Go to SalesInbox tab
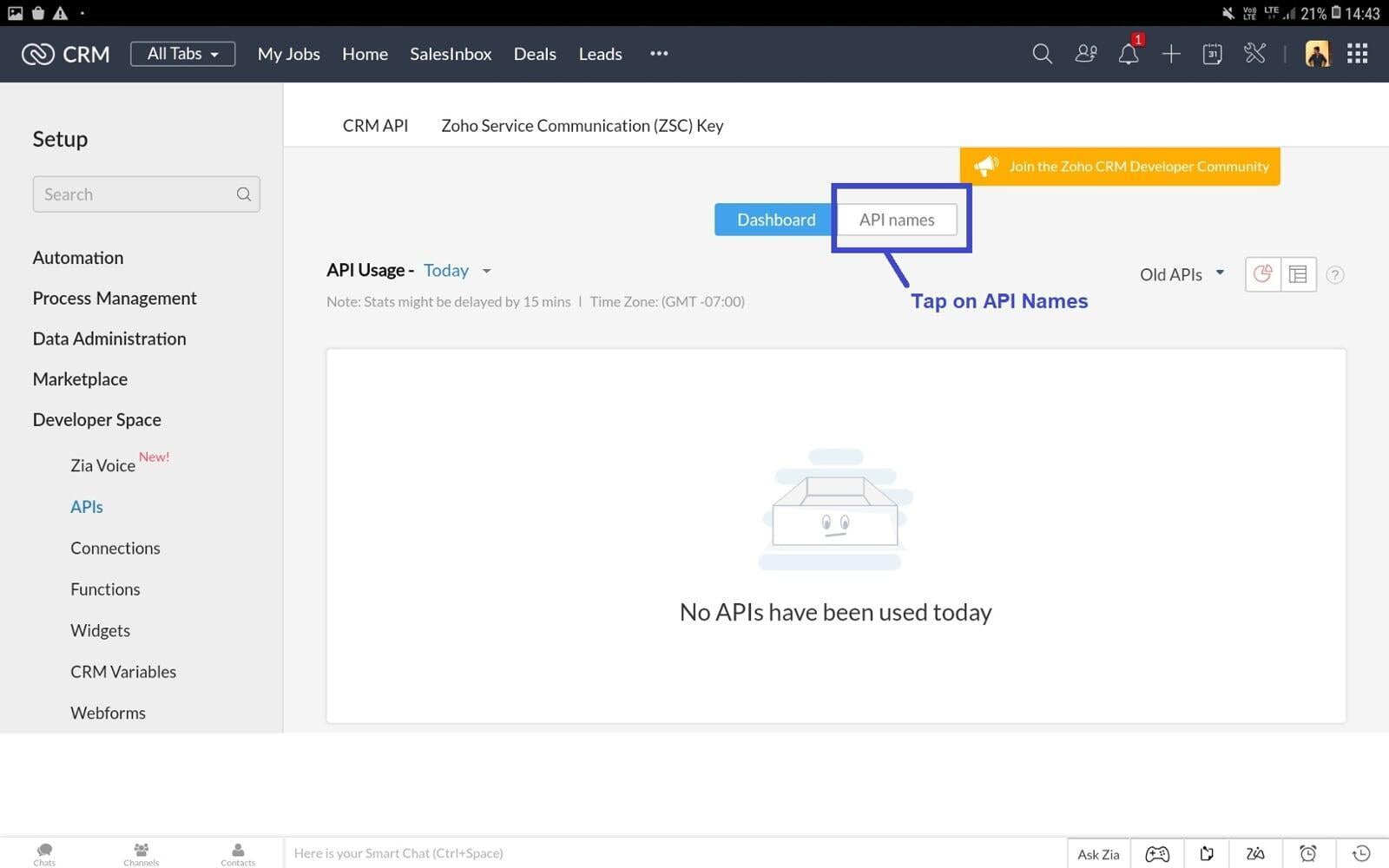 pos(451,54)
